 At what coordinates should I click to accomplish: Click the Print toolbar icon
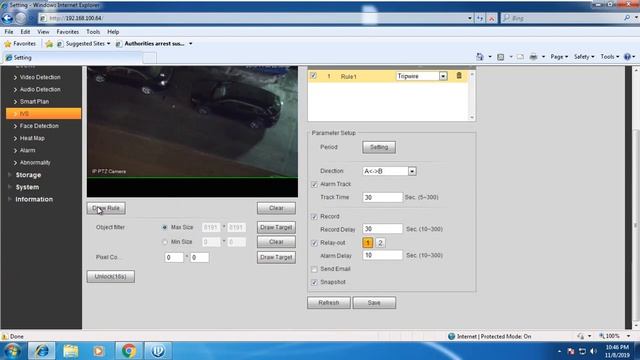pos(533,57)
